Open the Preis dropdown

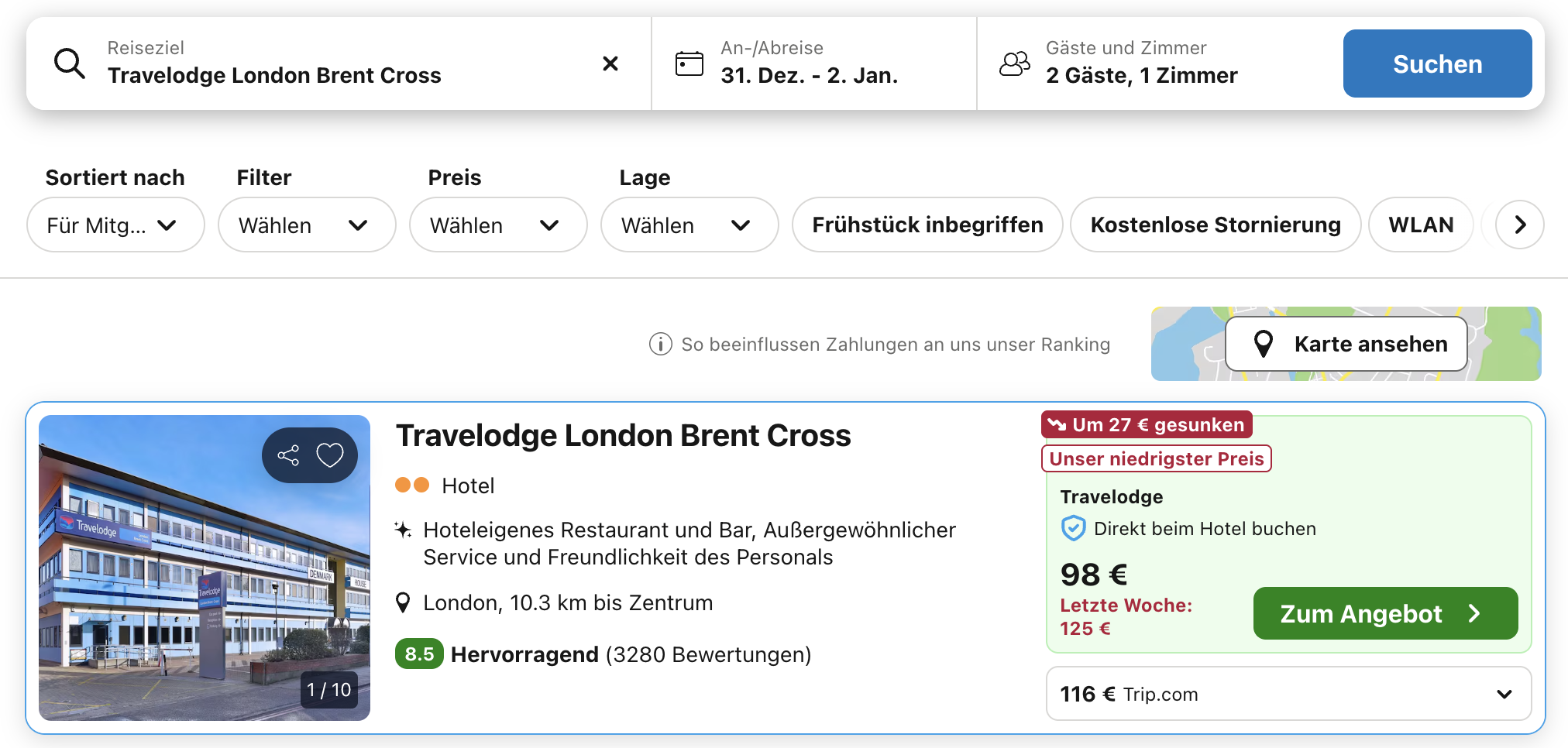497,225
